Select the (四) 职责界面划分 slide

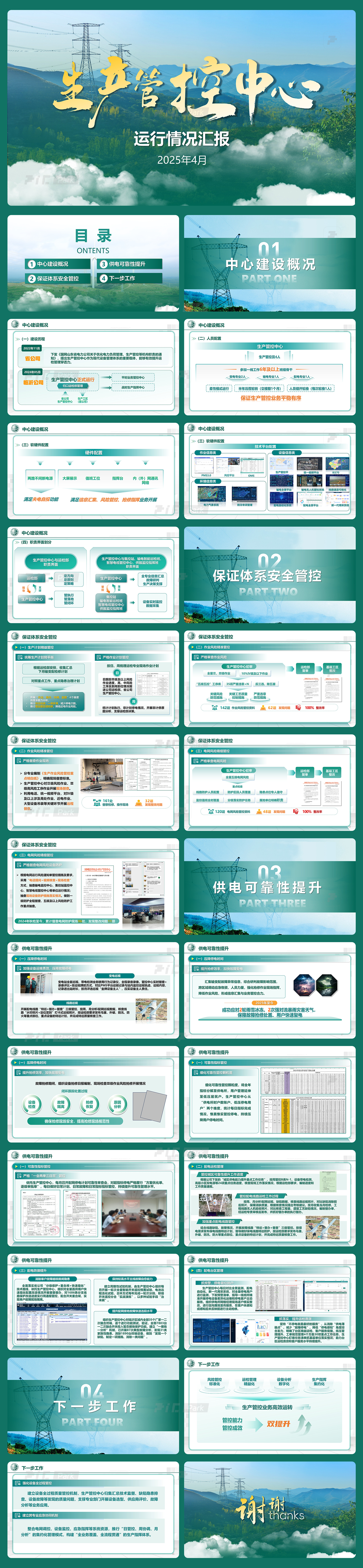pyautogui.click(x=93, y=575)
